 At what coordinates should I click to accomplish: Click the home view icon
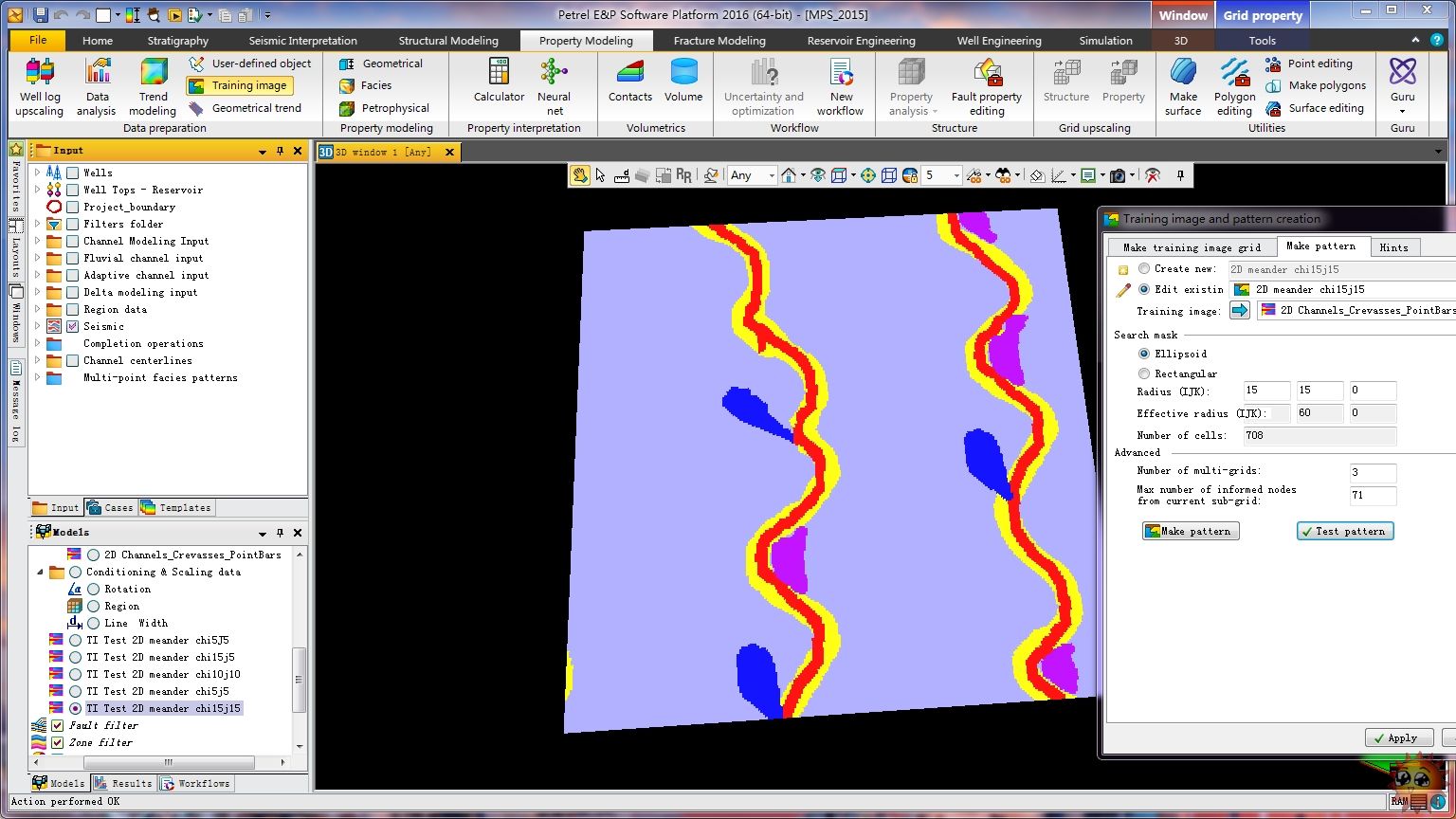tap(788, 175)
